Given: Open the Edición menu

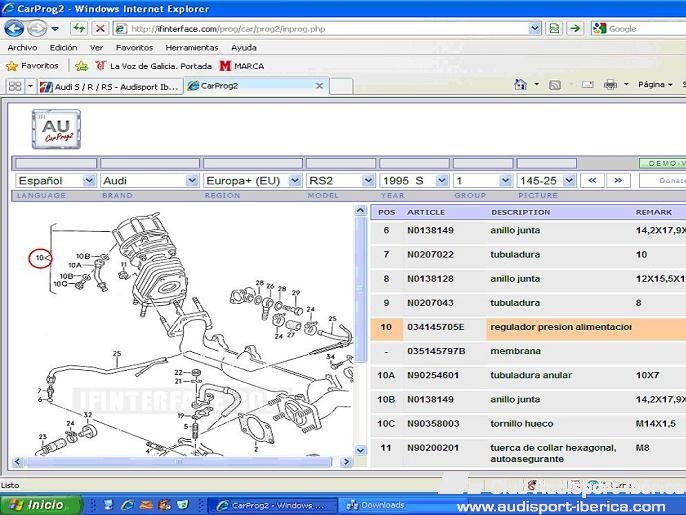Looking at the screenshot, I should click(x=63, y=48).
